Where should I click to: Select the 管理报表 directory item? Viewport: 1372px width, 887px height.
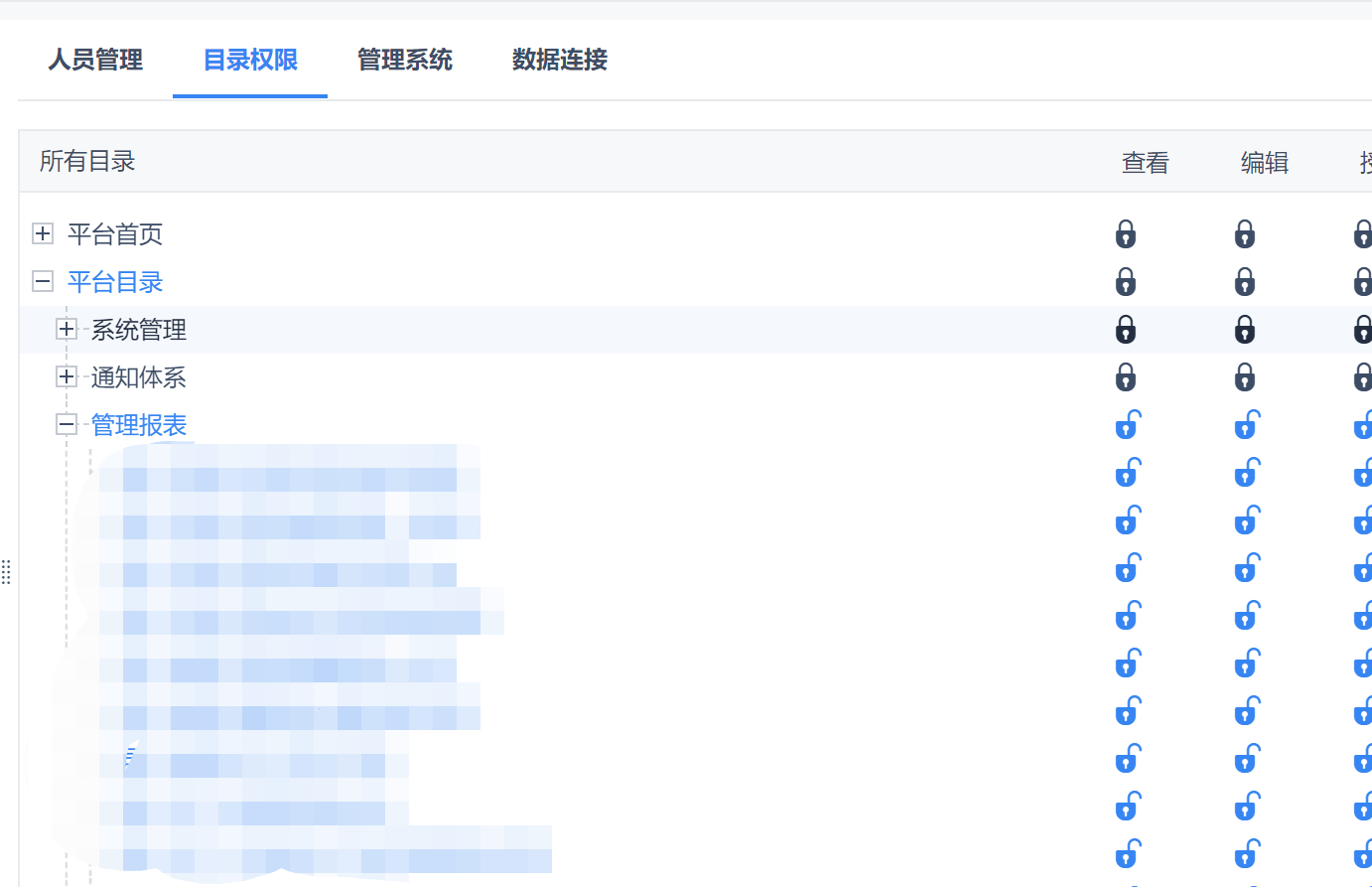[x=139, y=425]
